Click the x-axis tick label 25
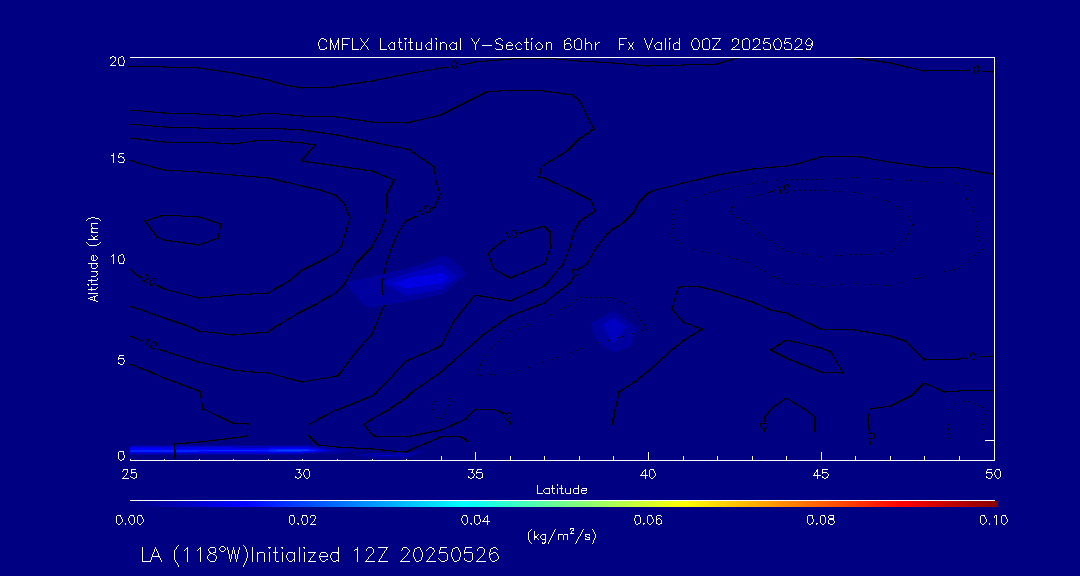This screenshot has width=1080, height=576. (129, 473)
